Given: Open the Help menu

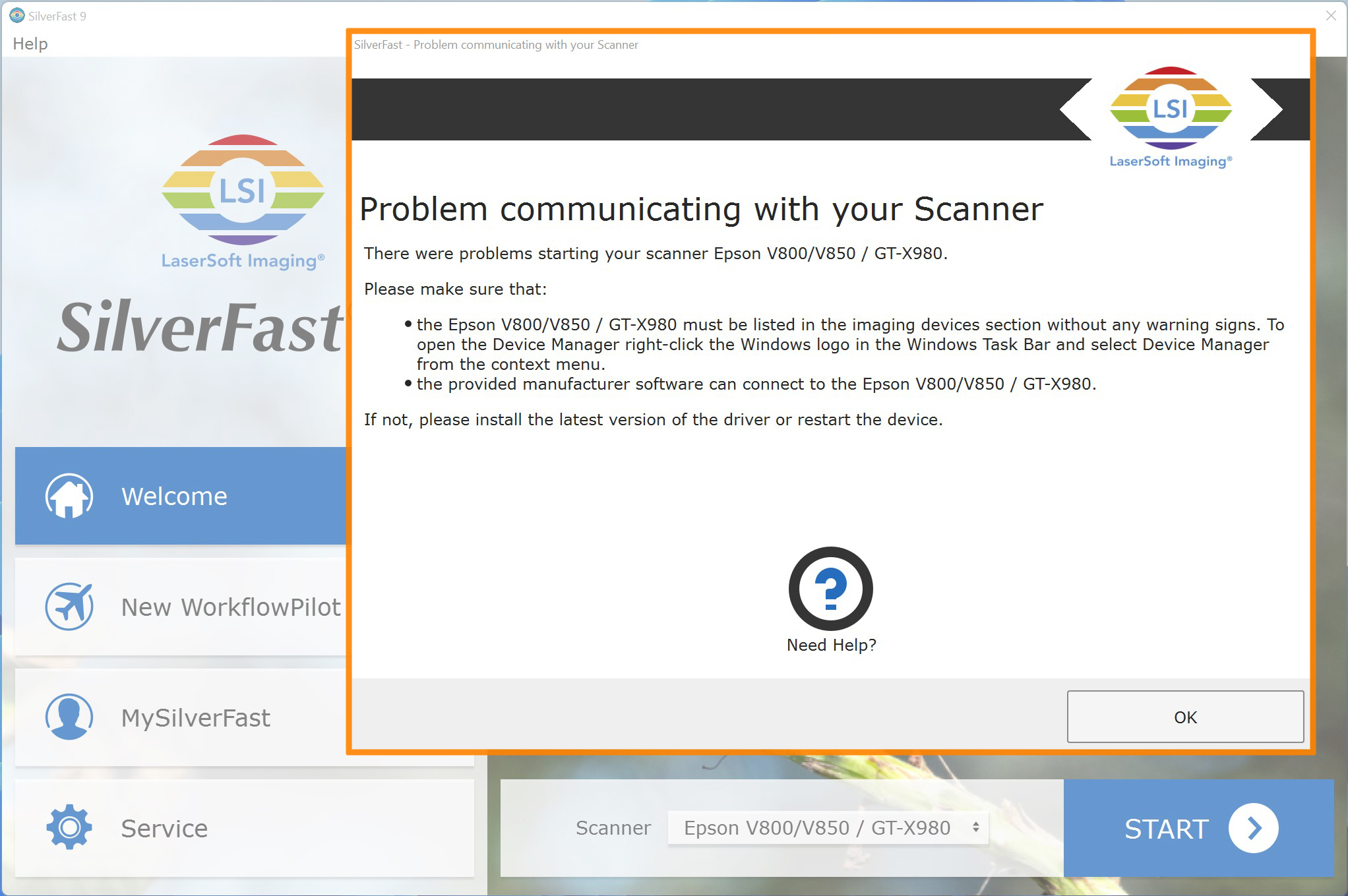Looking at the screenshot, I should [x=30, y=44].
